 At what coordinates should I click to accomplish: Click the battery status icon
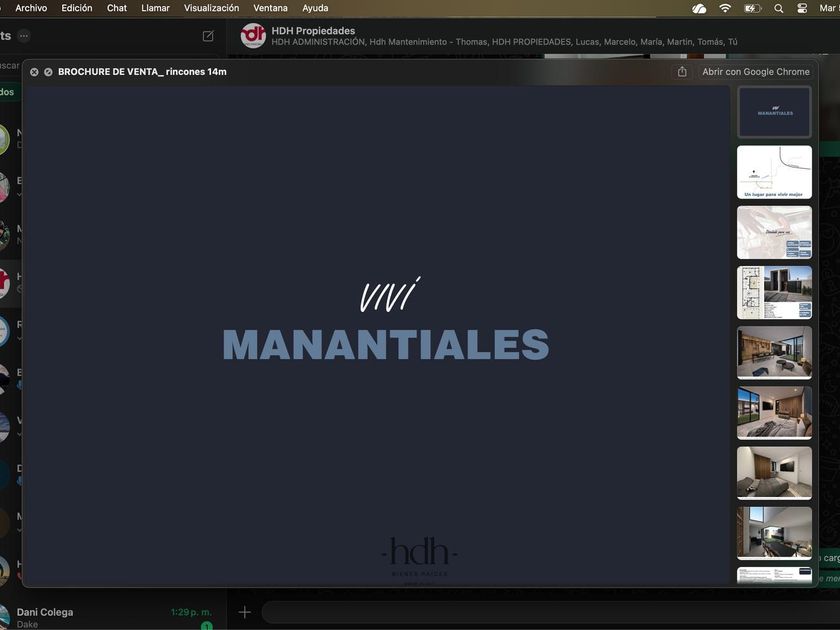tap(753, 8)
